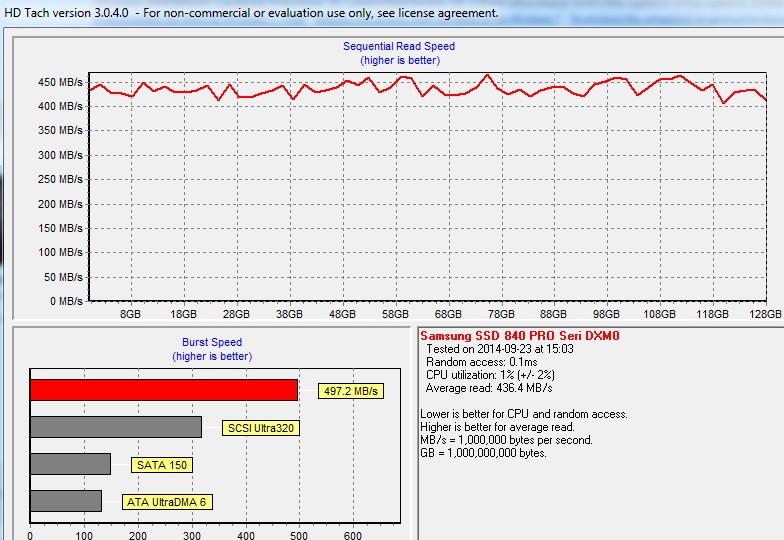Screen dimensions: 784x540
Task: Click the 'MB/s = 1,000,000 bytes per second' note
Action: coord(506,440)
